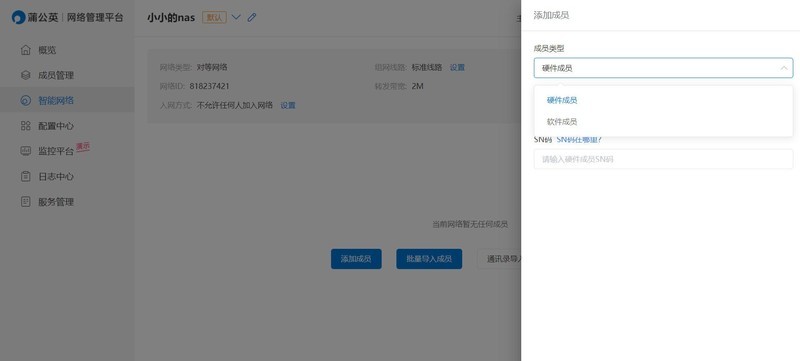The height and width of the screenshot is (361, 800).
Task: Open 智能网络 in the sidebar
Action: coord(67,100)
